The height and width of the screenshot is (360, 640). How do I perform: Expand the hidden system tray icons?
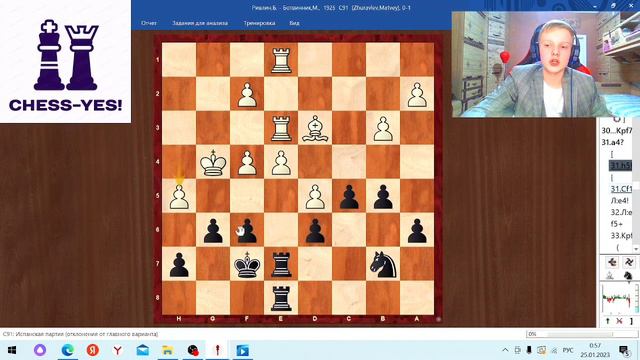(505, 350)
